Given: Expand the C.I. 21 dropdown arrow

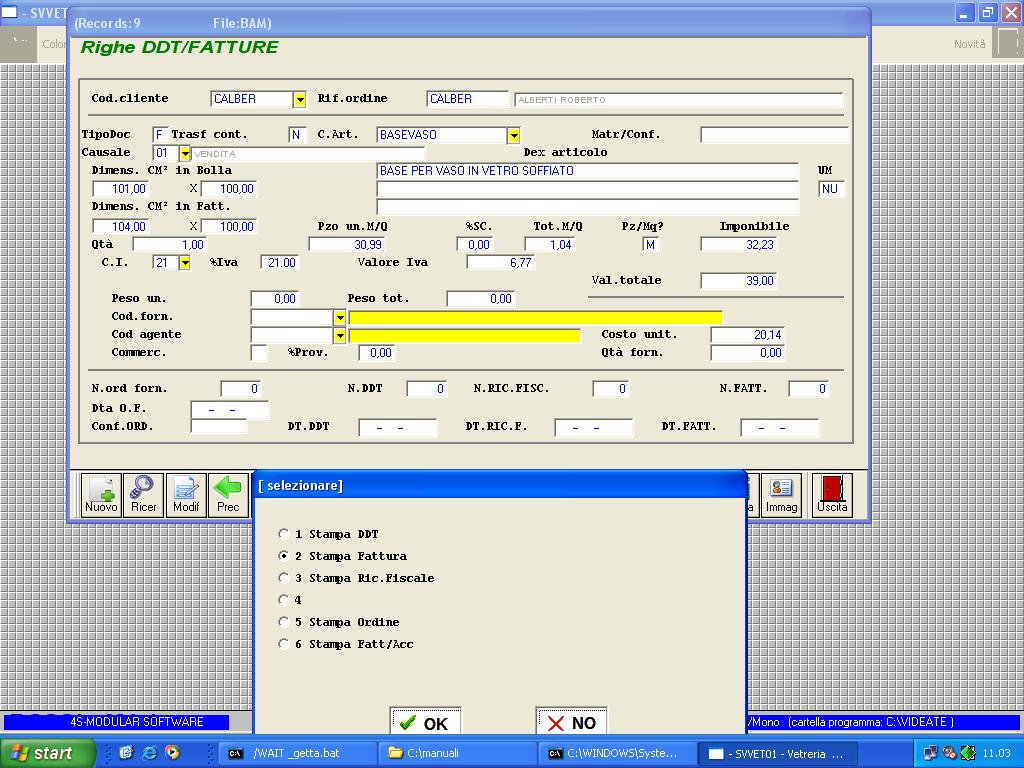Looking at the screenshot, I should (x=185, y=263).
